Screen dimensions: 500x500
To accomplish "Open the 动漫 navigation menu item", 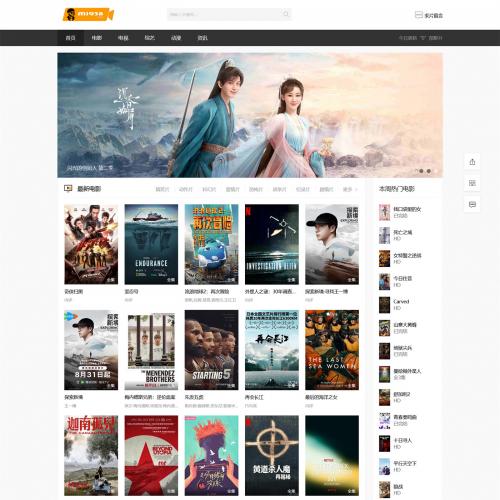I will click(x=176, y=38).
